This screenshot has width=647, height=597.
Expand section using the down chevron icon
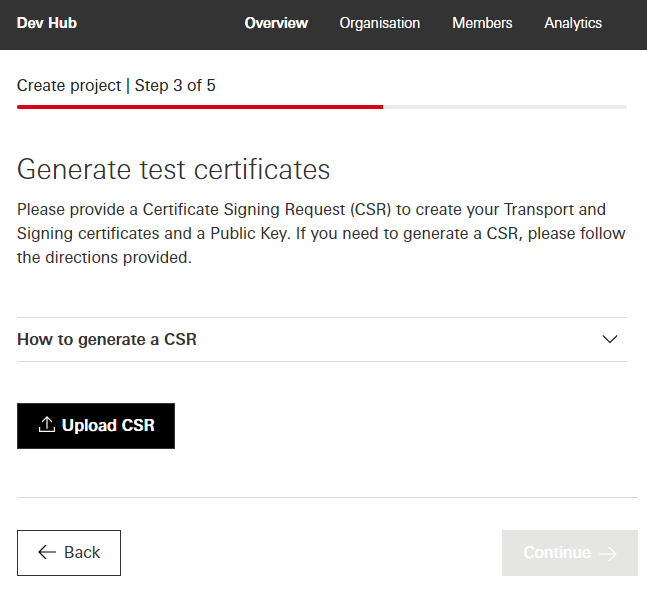(x=610, y=339)
